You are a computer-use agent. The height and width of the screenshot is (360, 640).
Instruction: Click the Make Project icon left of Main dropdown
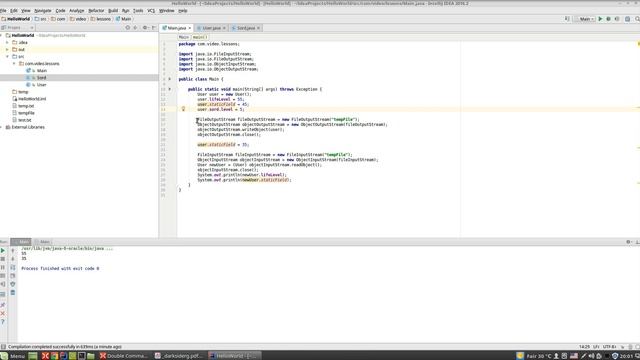567,19
